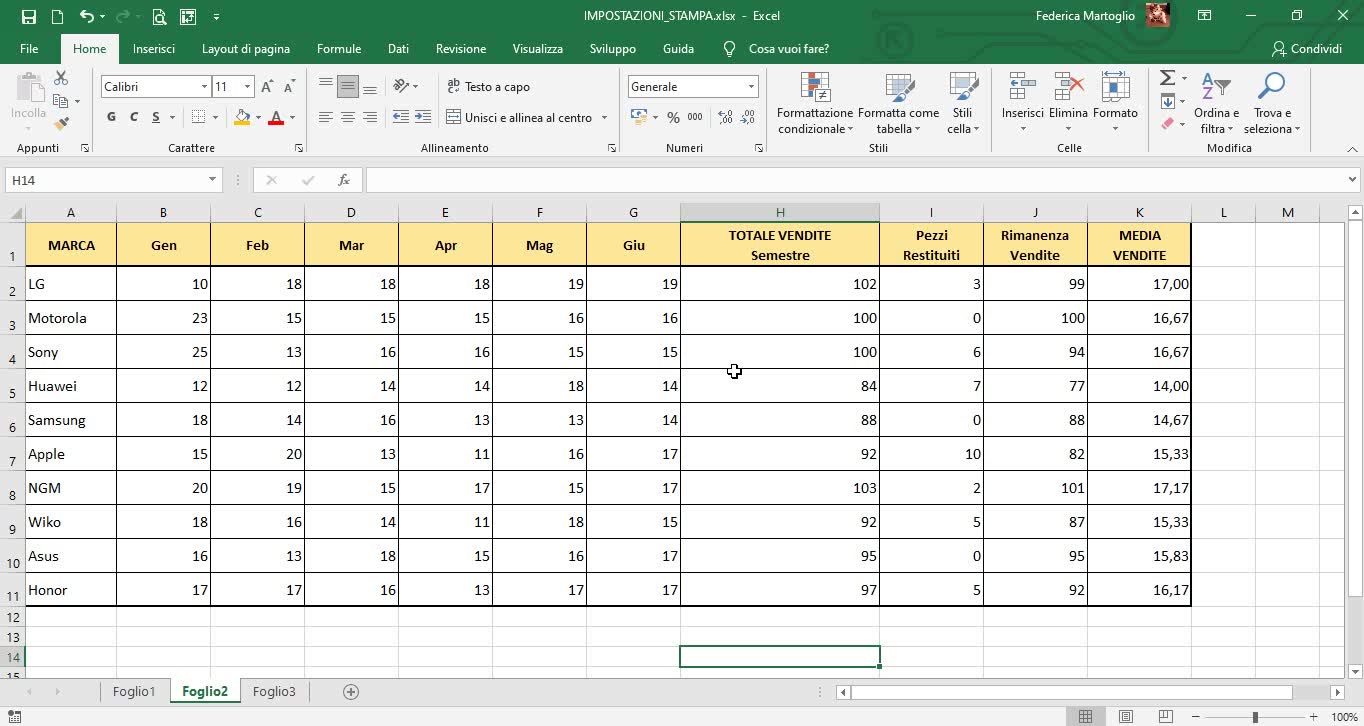
Task: Apply thousands separator 000 style
Action: (x=695, y=117)
